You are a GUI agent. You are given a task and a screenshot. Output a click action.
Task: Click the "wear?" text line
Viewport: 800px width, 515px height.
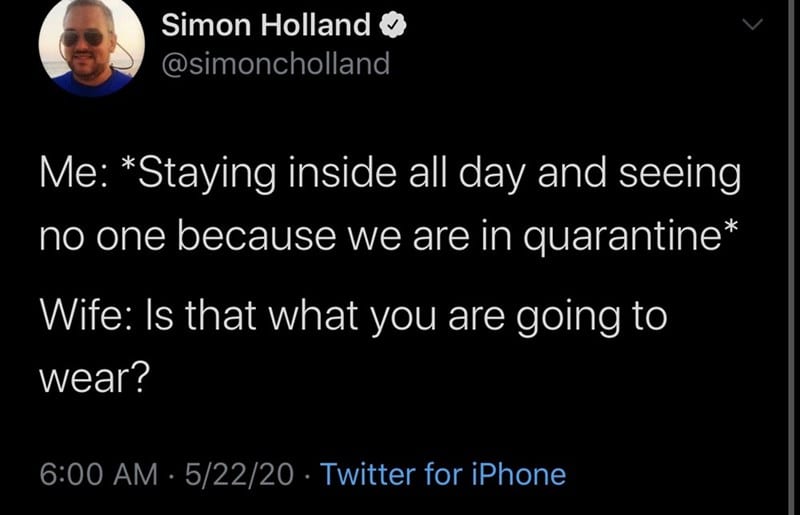[x=95, y=379]
